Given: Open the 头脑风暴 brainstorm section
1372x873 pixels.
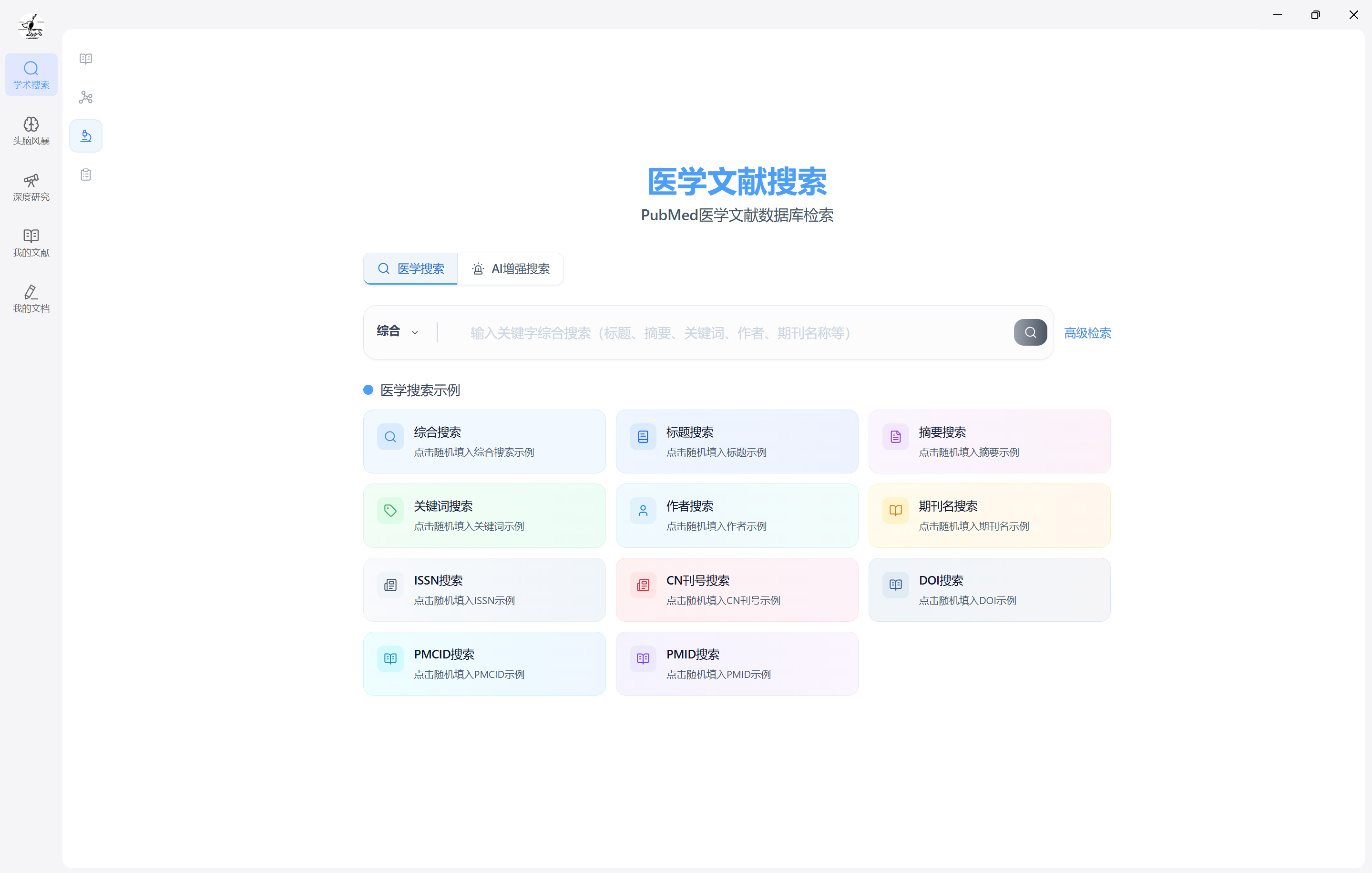Looking at the screenshot, I should pyautogui.click(x=31, y=131).
